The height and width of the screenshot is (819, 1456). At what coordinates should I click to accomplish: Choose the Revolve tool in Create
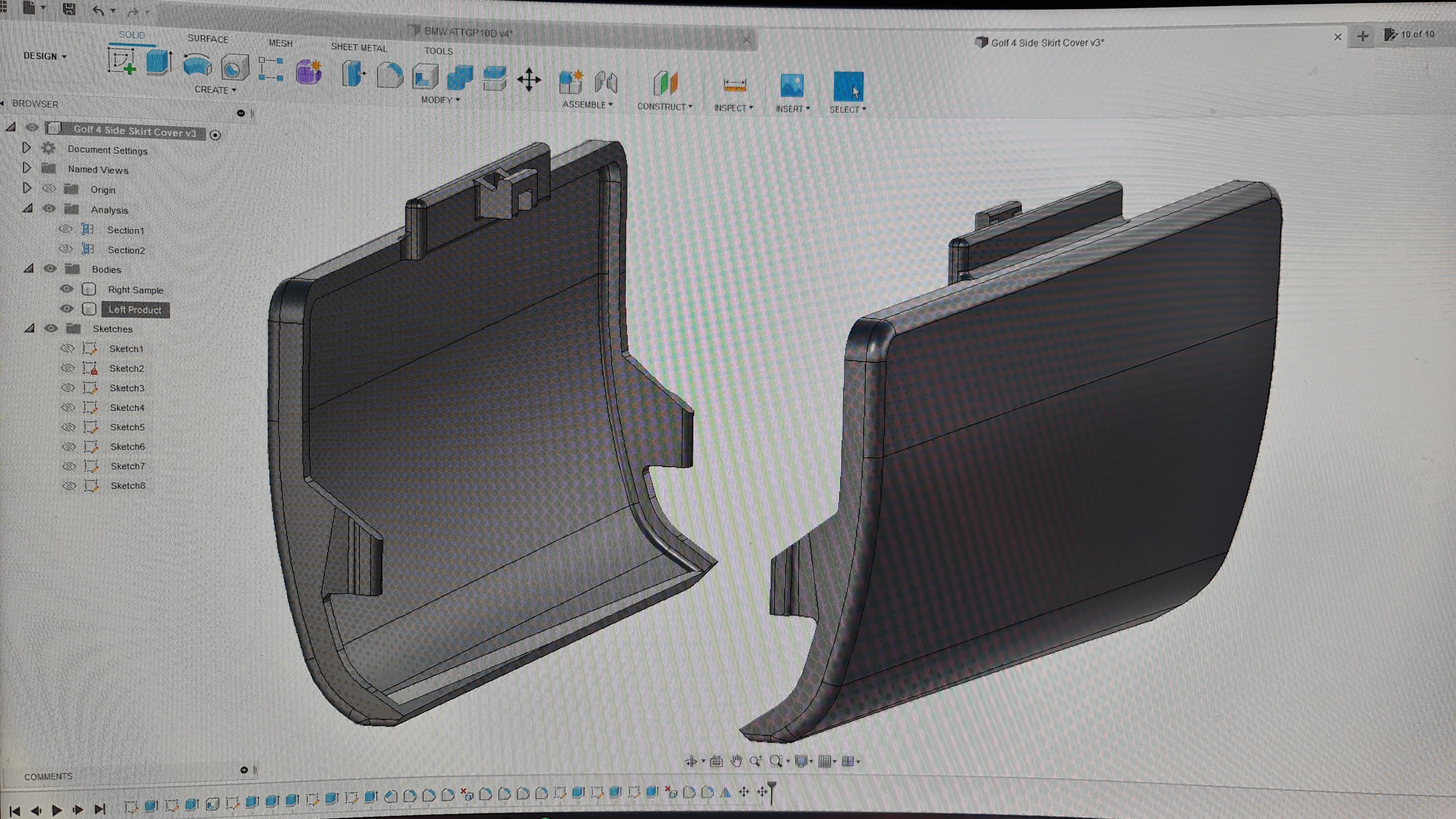tap(197, 66)
